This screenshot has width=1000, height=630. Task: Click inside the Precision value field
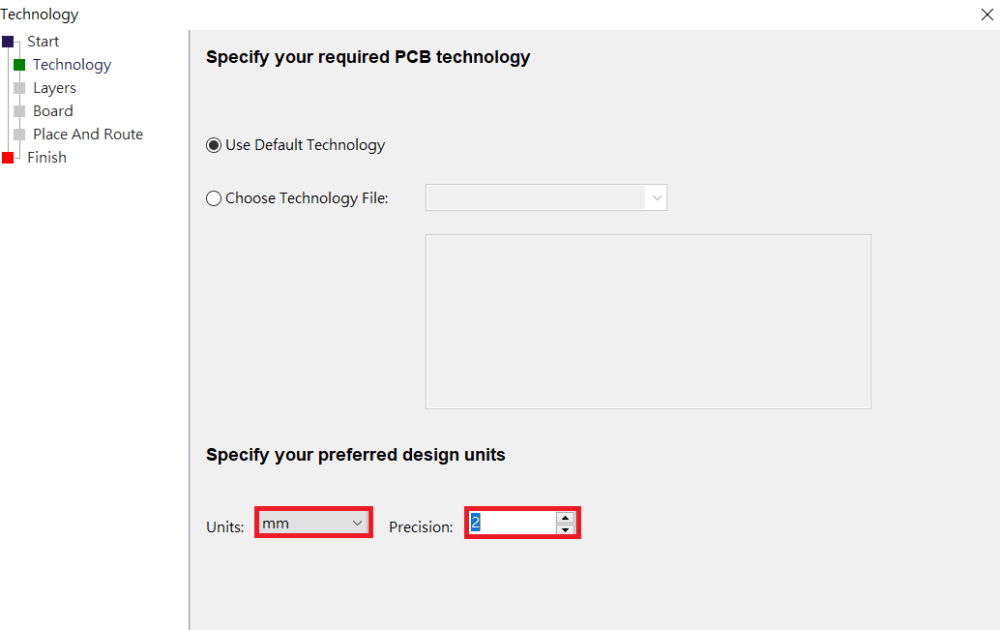click(x=512, y=523)
